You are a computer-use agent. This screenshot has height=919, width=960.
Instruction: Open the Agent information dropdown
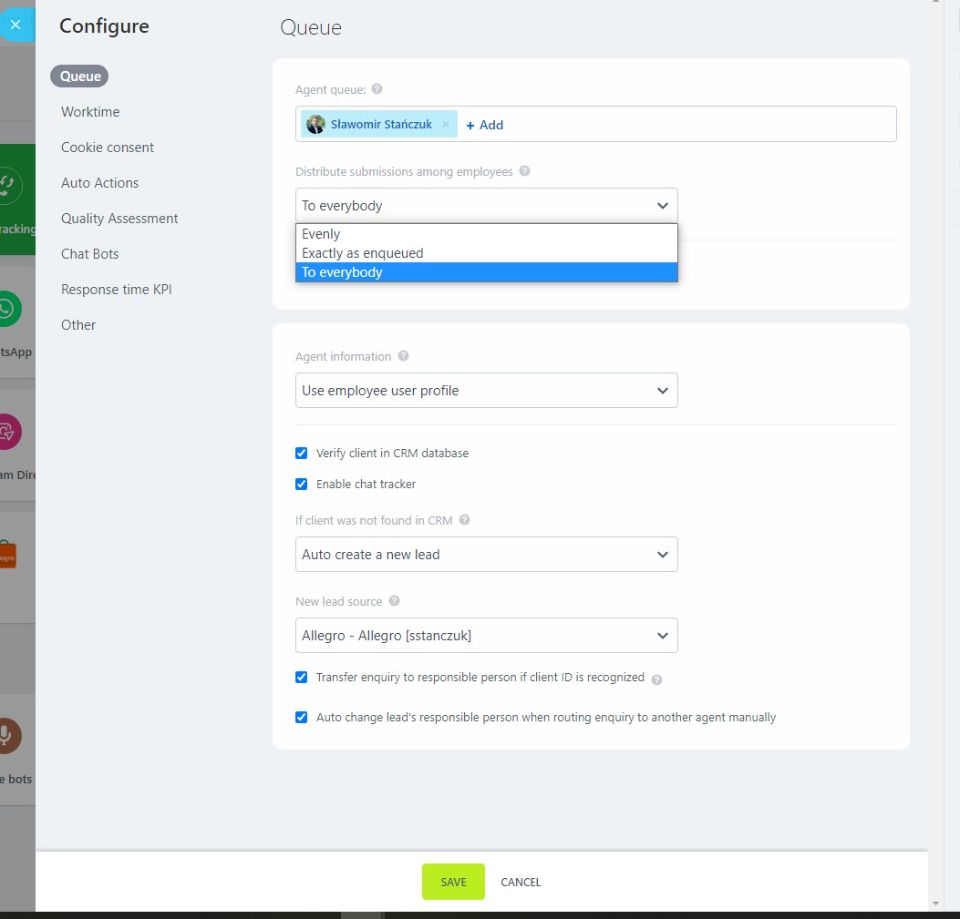[x=486, y=390]
